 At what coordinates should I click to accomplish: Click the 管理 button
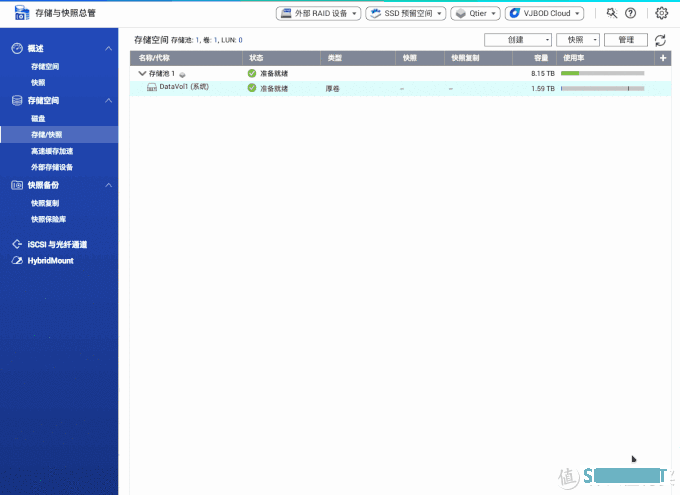click(626, 40)
